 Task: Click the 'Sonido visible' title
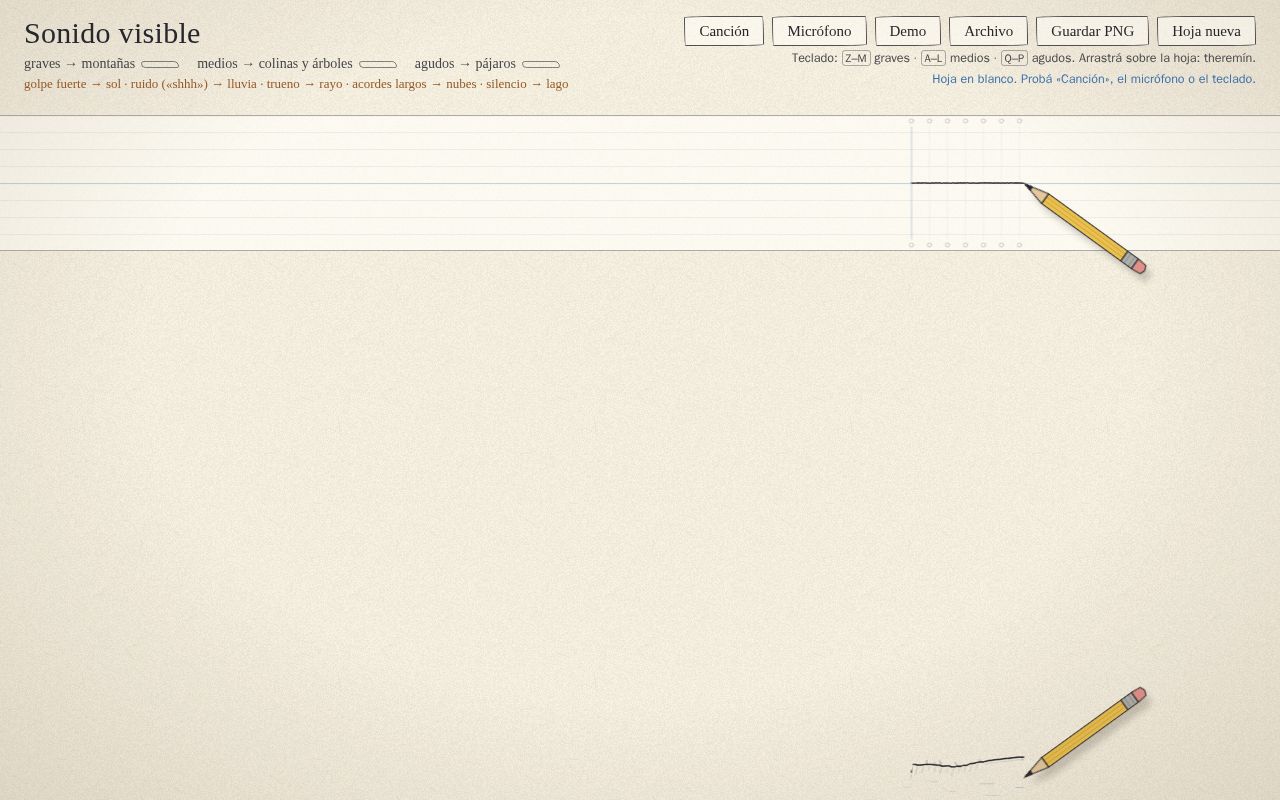coord(112,33)
